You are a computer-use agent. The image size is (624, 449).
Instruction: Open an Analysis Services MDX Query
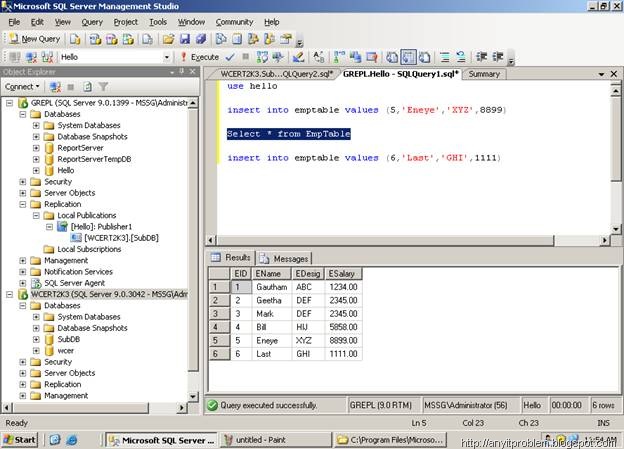[x=95, y=39]
